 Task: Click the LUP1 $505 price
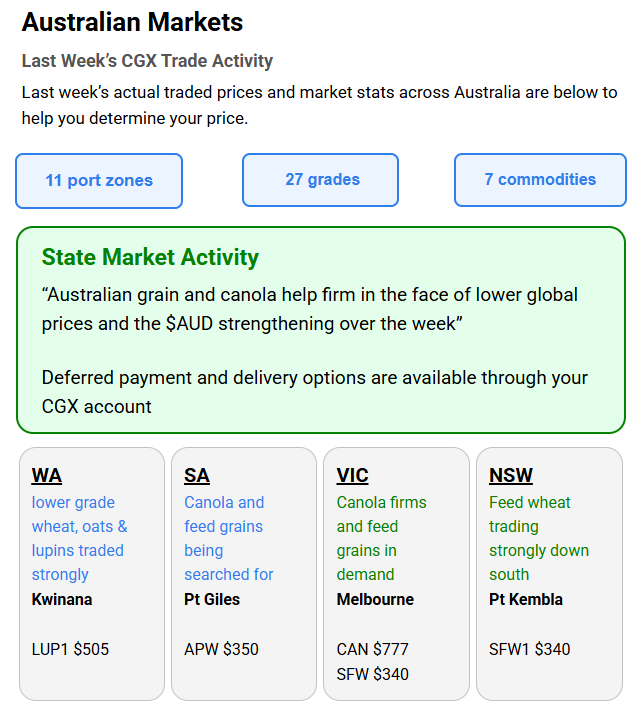click(70, 650)
